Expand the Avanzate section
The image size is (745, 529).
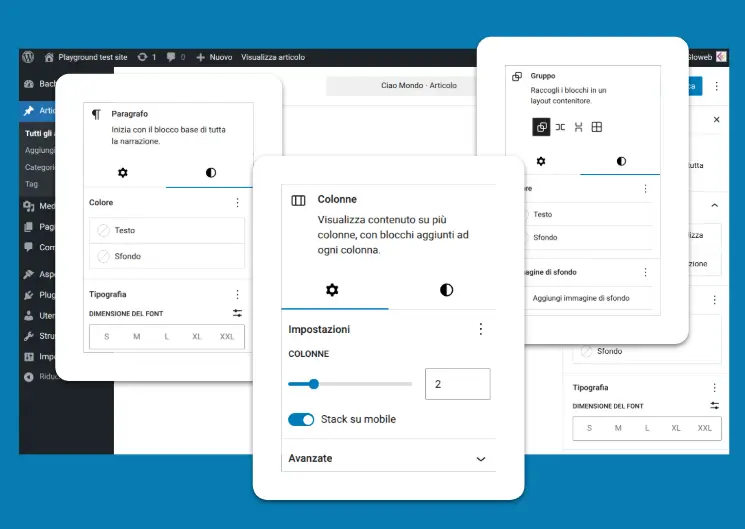(480, 459)
